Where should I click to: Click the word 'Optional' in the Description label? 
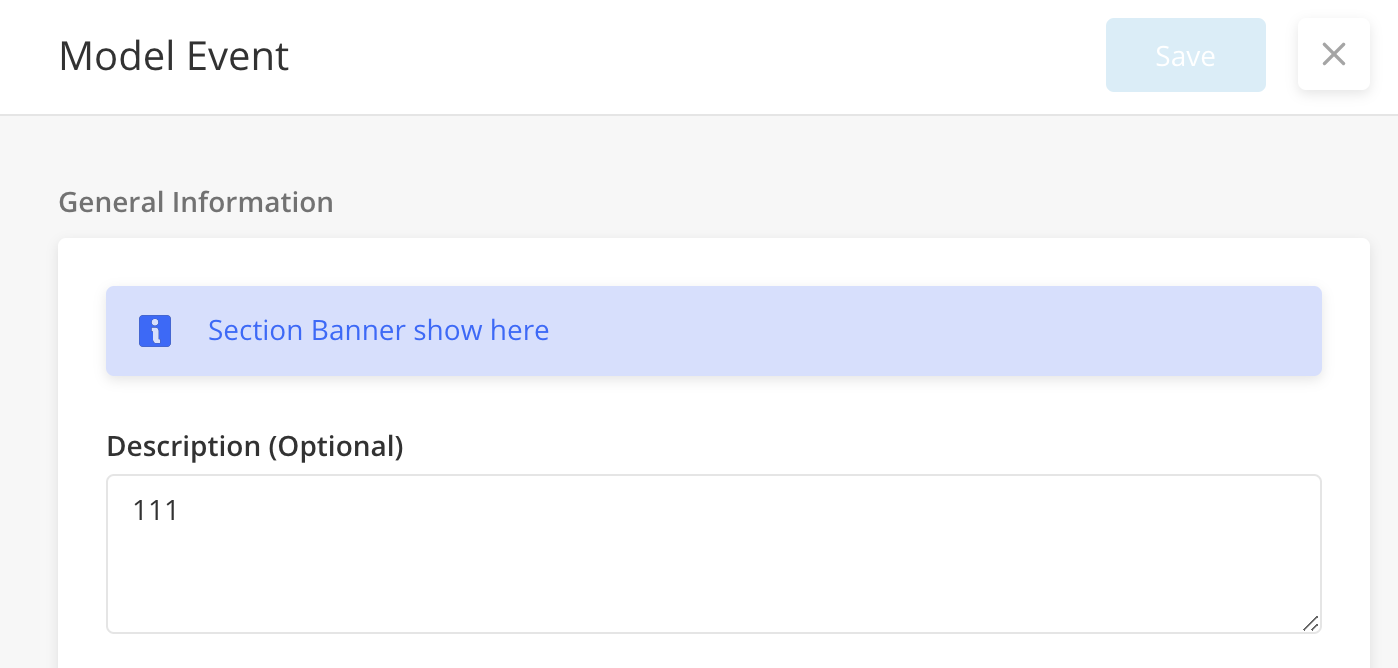[x=335, y=446]
